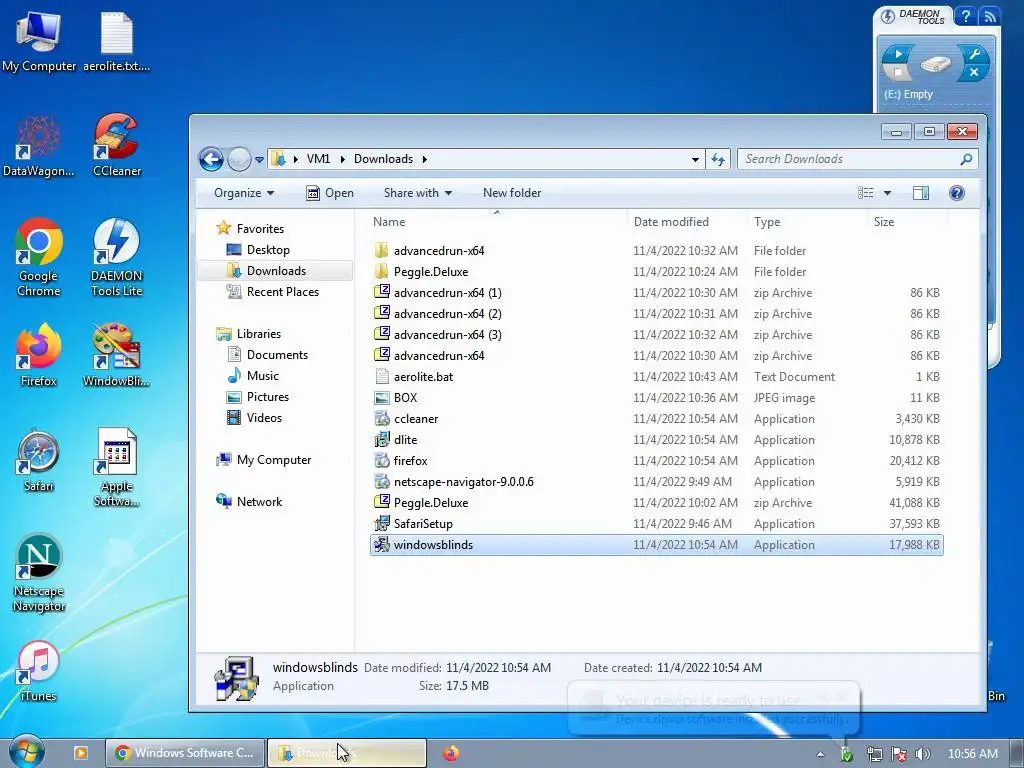The image size is (1024, 768).
Task: Click Windows Media Player taskbar icon
Action: click(x=81, y=753)
